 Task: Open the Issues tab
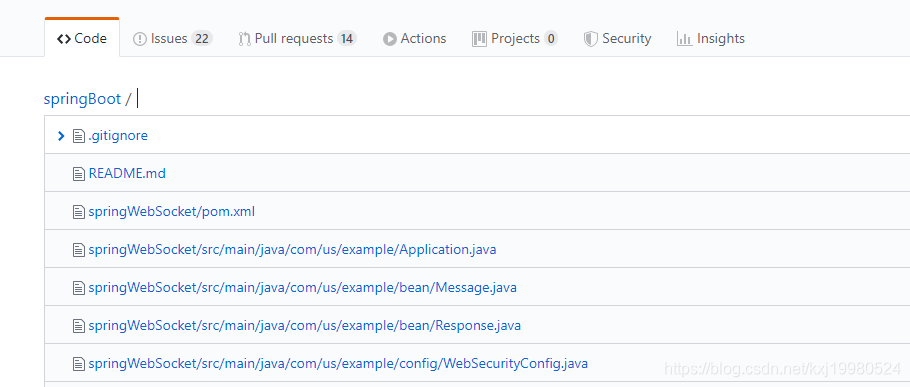(173, 39)
